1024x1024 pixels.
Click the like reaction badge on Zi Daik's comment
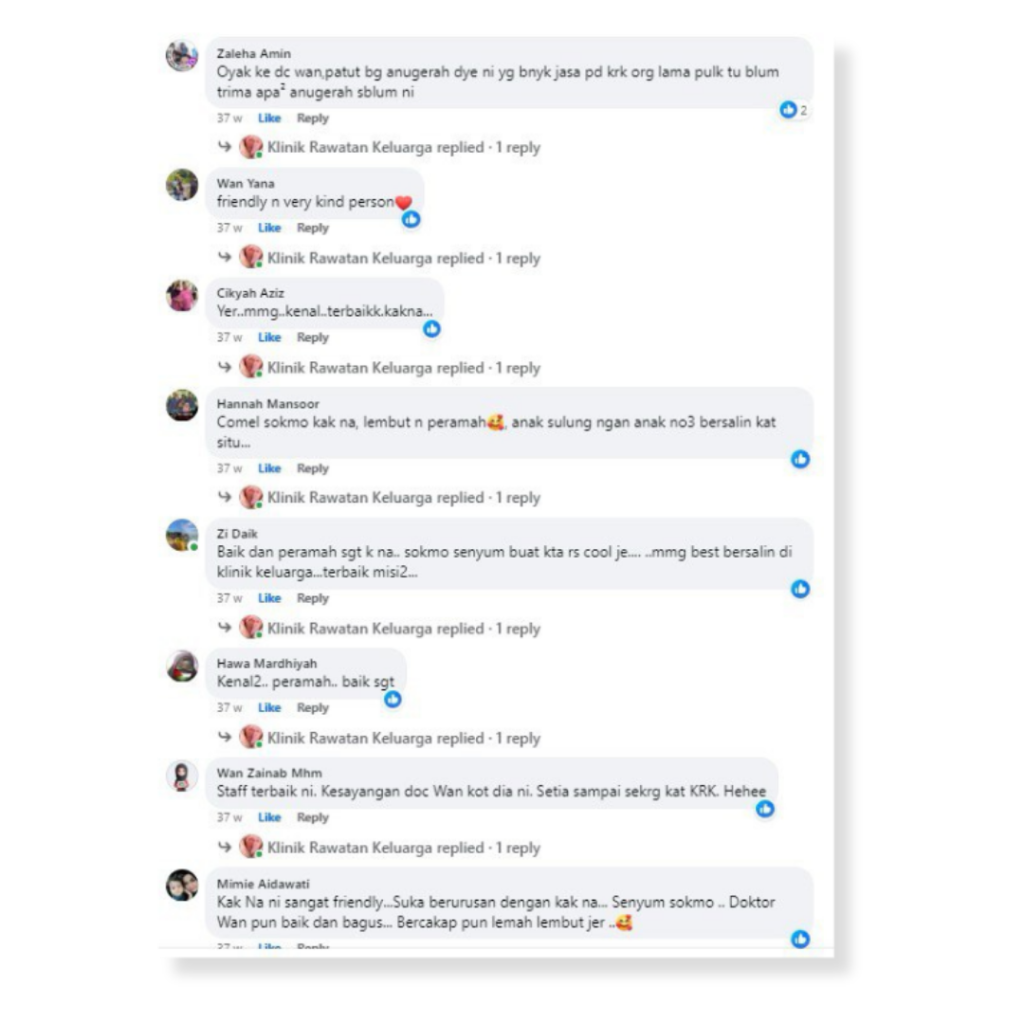point(800,589)
